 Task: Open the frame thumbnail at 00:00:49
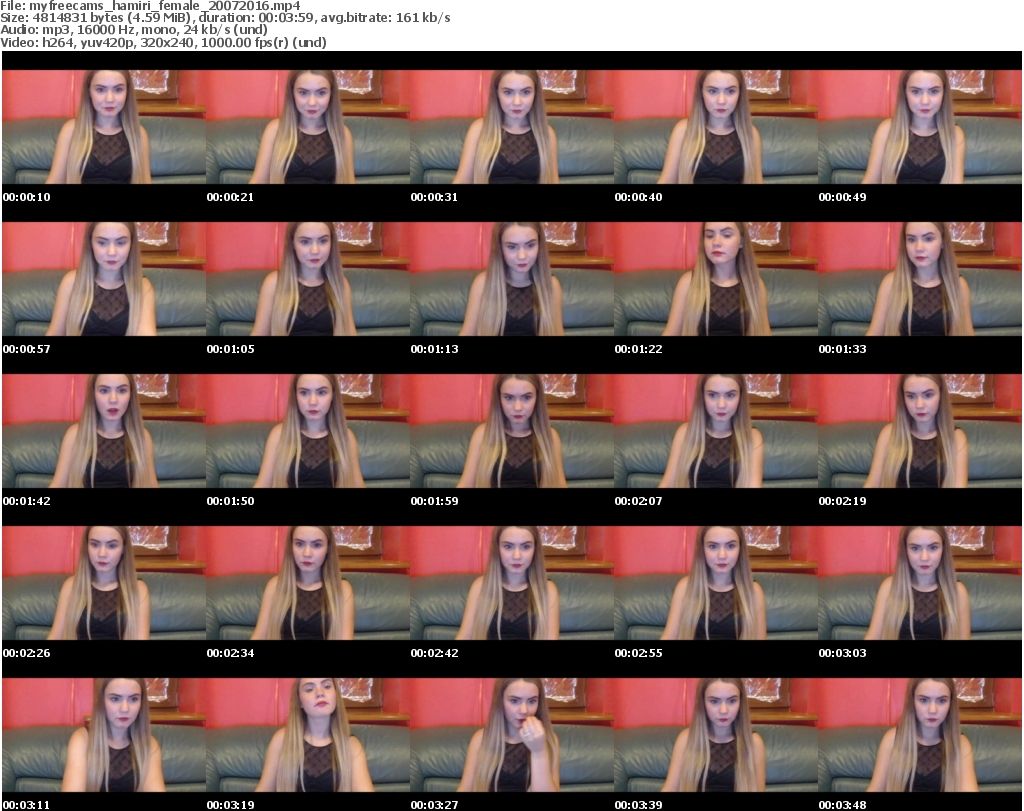(x=920, y=127)
